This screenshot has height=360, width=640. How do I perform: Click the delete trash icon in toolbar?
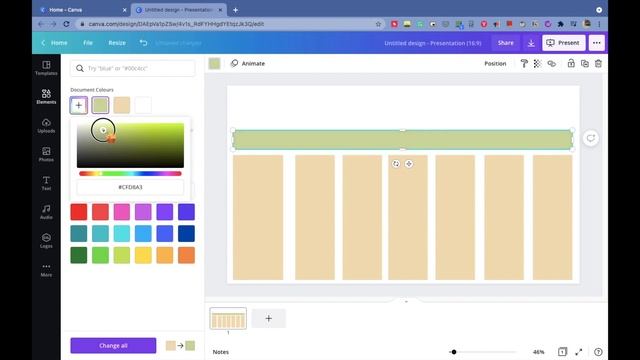598,64
